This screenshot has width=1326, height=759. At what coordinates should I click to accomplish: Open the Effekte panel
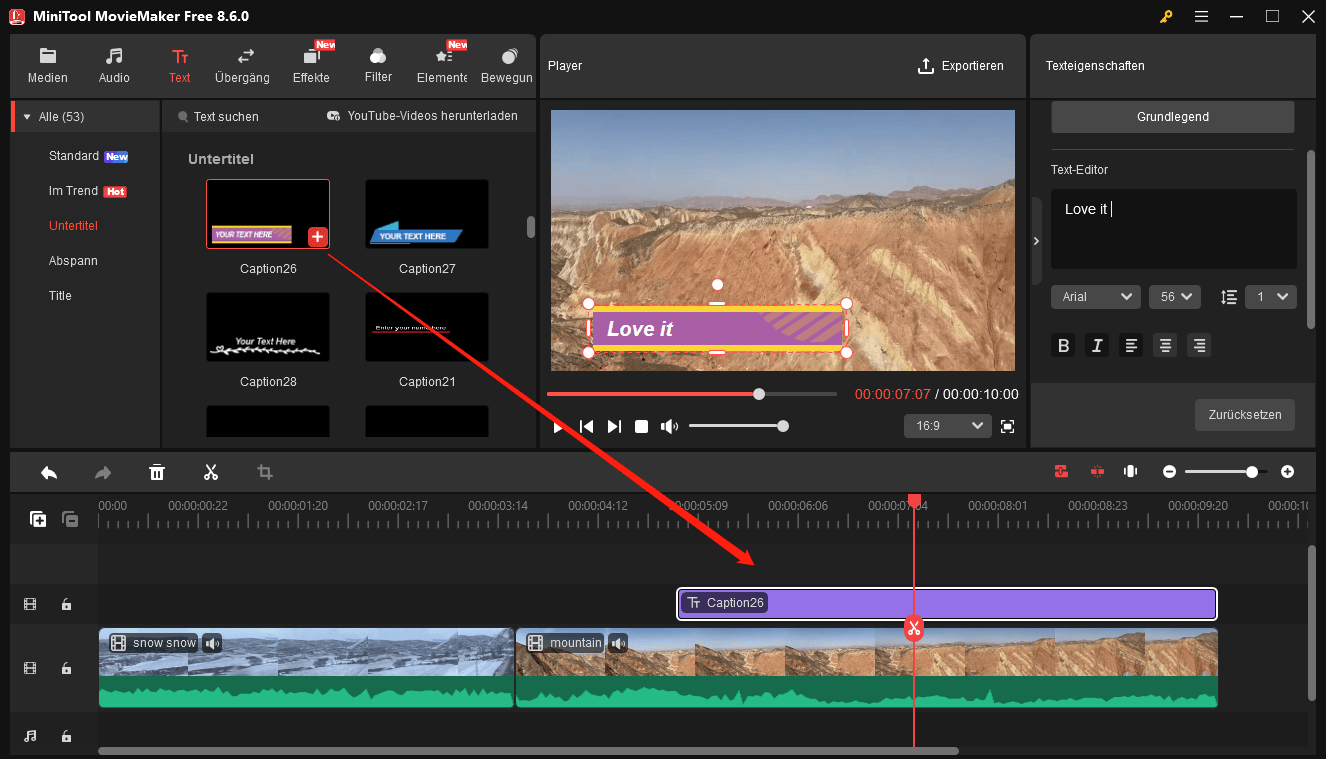(x=310, y=65)
